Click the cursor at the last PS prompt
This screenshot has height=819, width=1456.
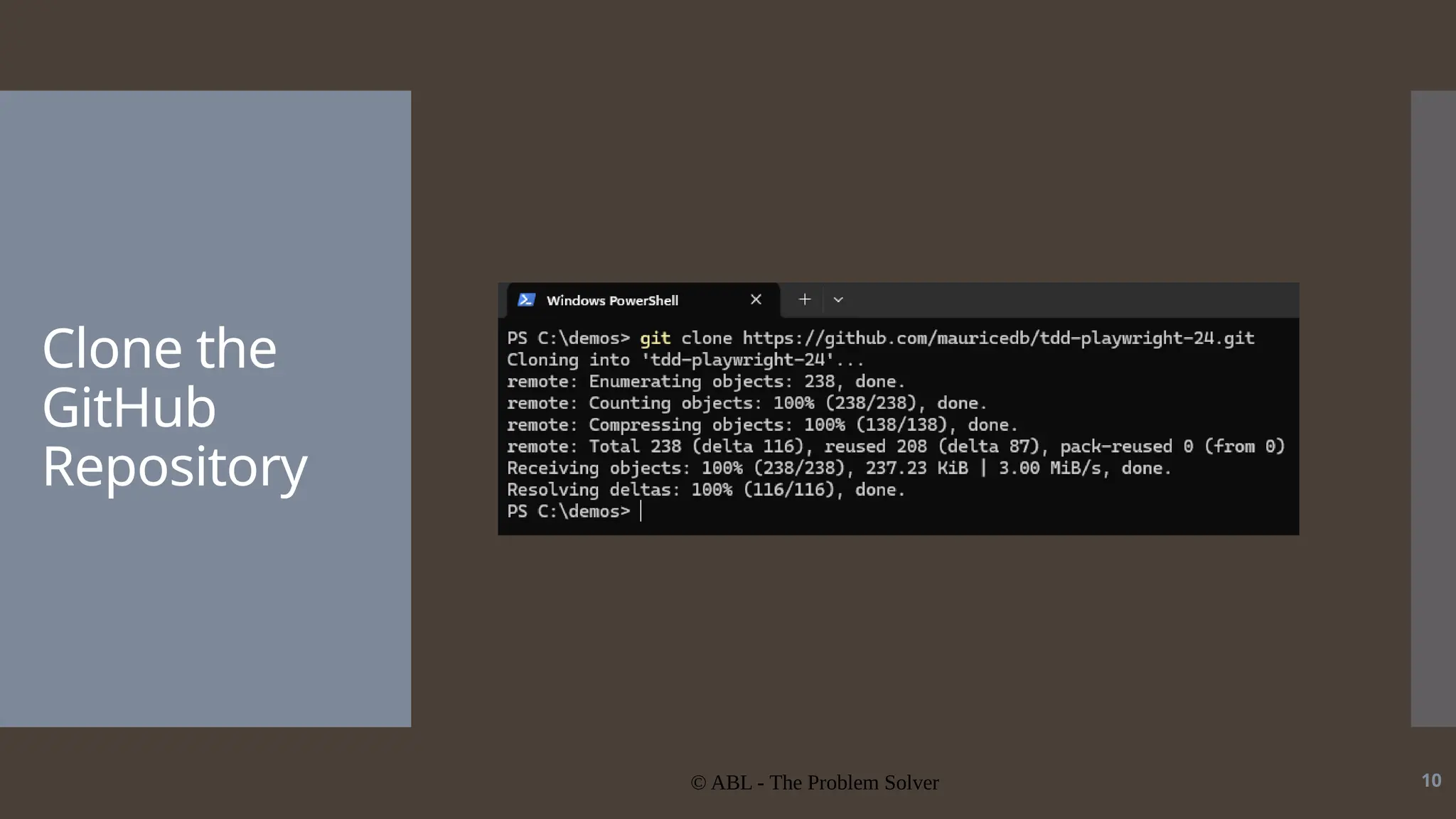641,511
